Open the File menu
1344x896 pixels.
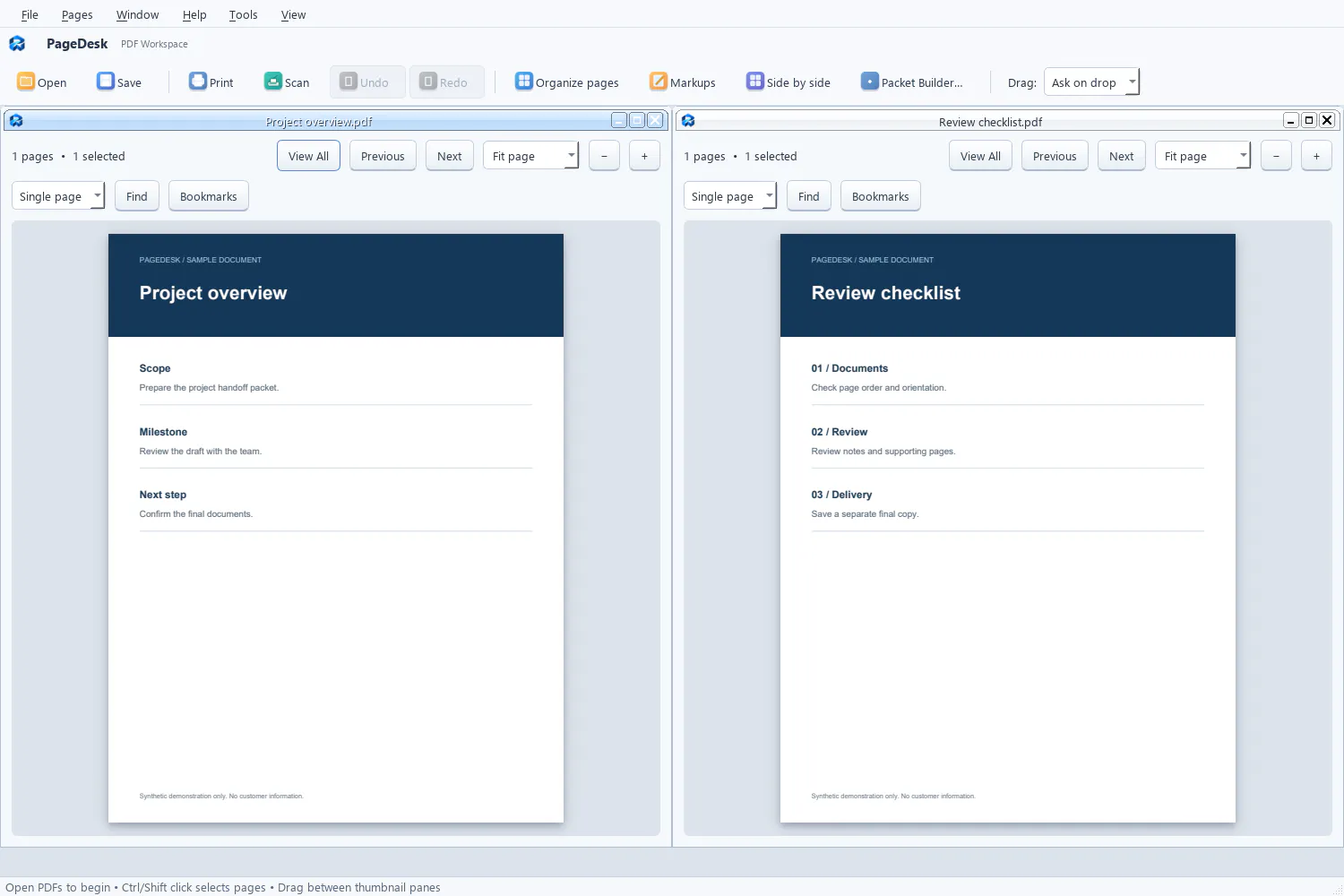point(30,14)
